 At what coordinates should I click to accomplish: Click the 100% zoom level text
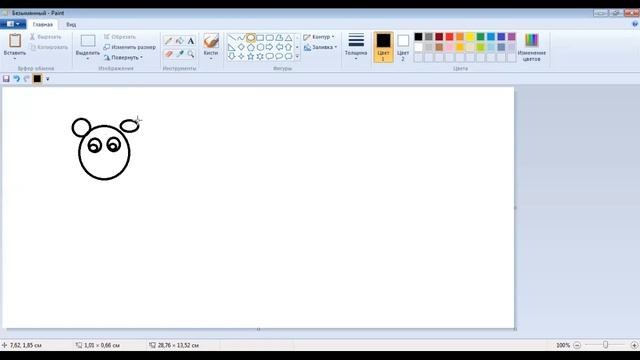[563, 345]
